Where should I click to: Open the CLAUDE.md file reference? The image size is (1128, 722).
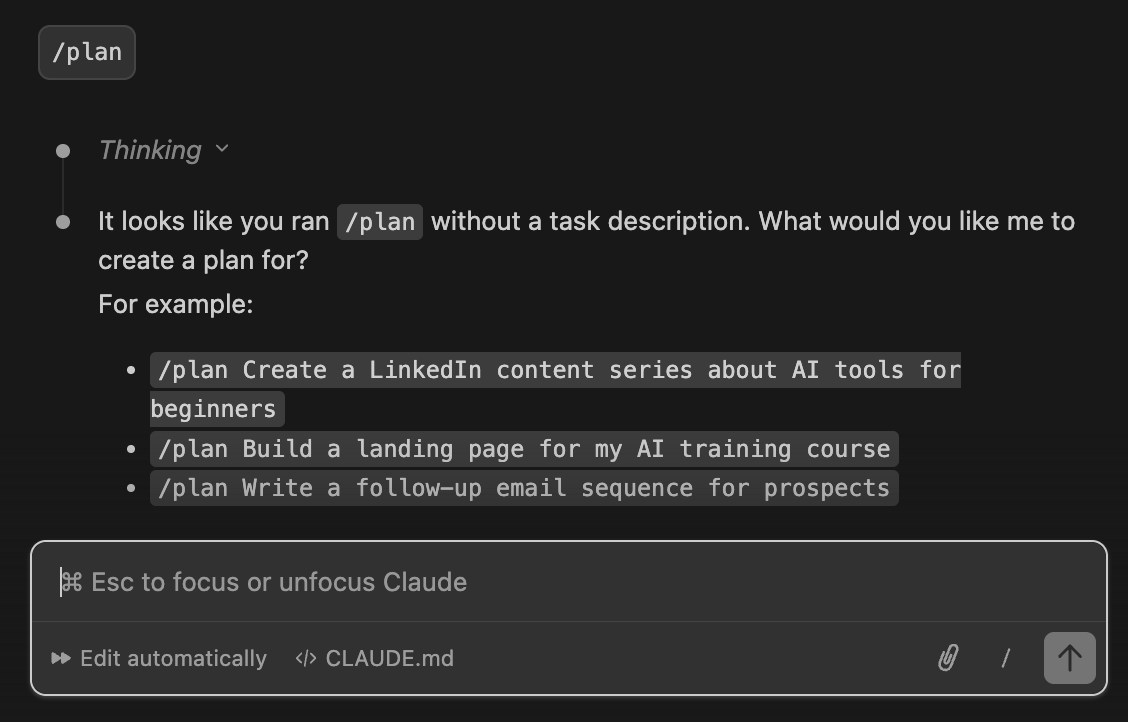coord(390,658)
